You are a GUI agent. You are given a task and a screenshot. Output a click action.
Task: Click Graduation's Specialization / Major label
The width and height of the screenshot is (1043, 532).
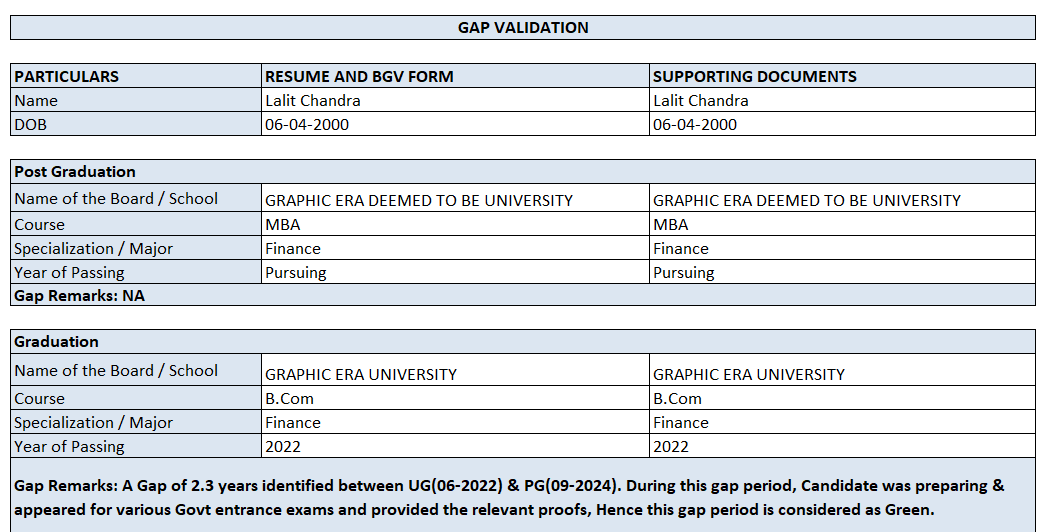coord(94,422)
